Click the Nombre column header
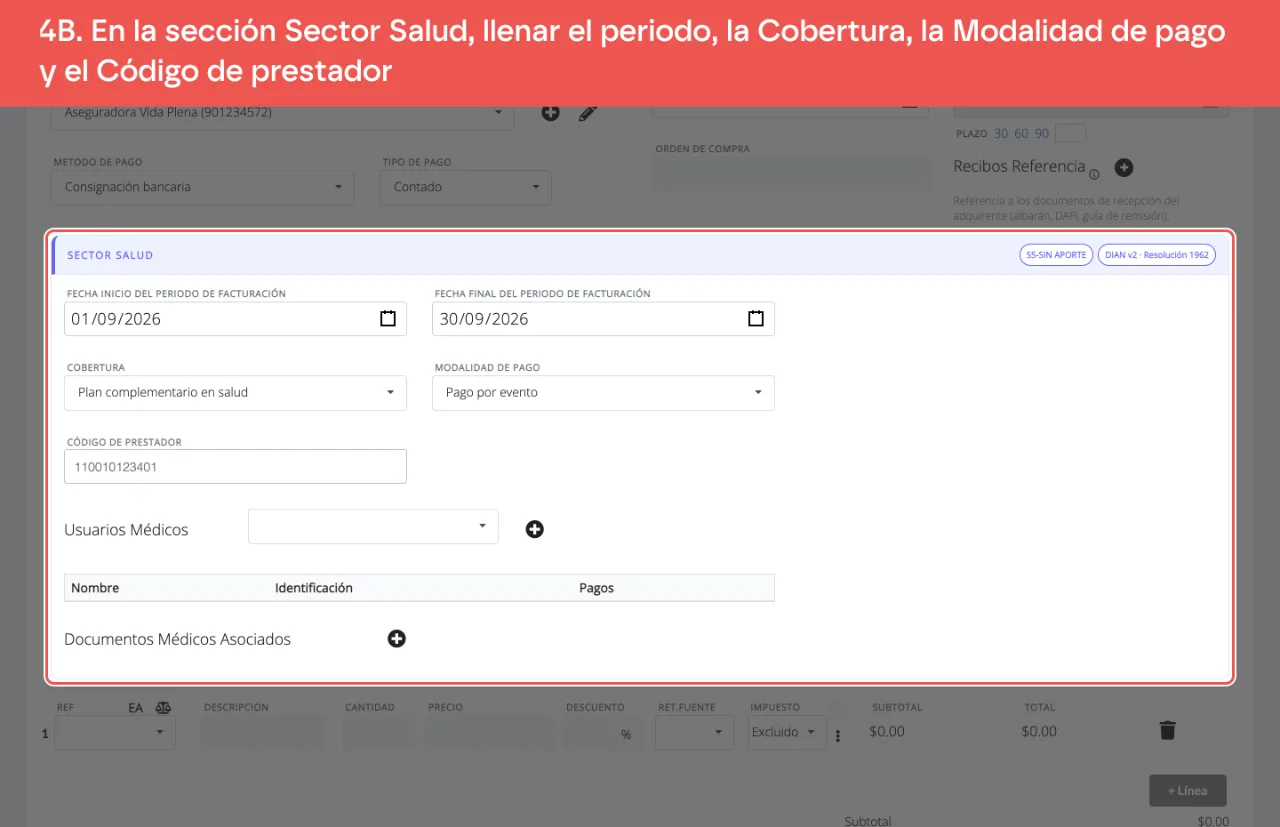 coord(95,588)
